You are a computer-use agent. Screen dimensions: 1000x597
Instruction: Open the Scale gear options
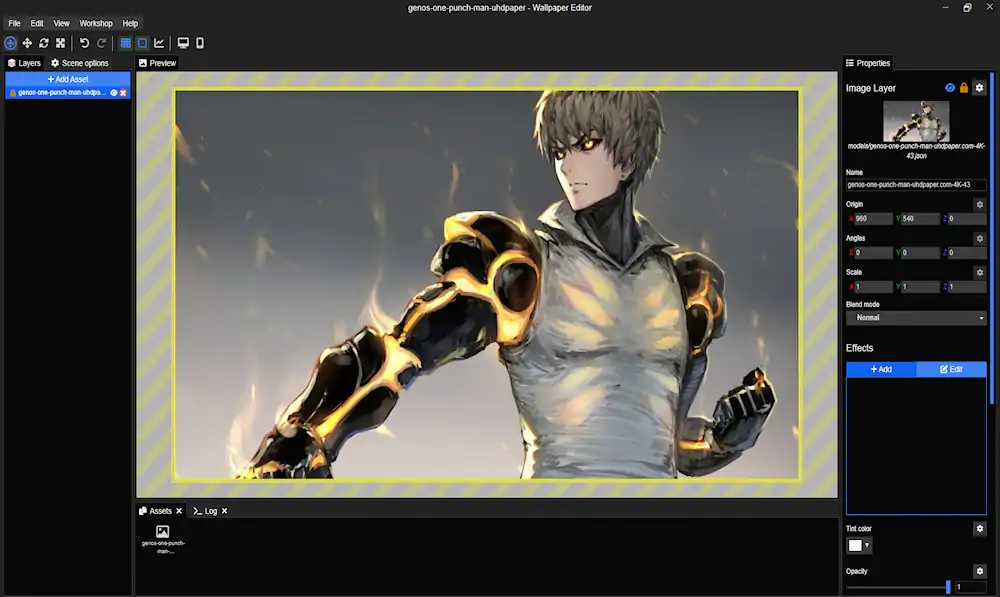[980, 272]
